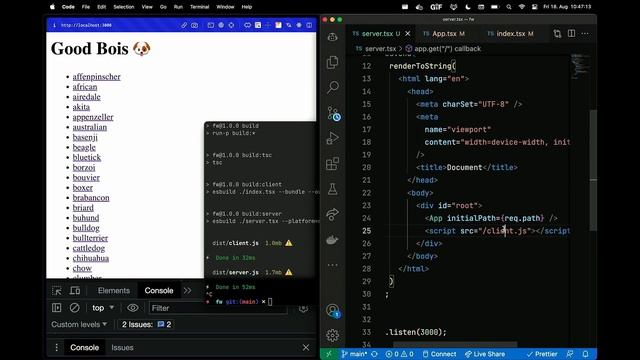This screenshot has height=360, width=640.
Task: Click the Prettier status bar item
Action: [542, 354]
